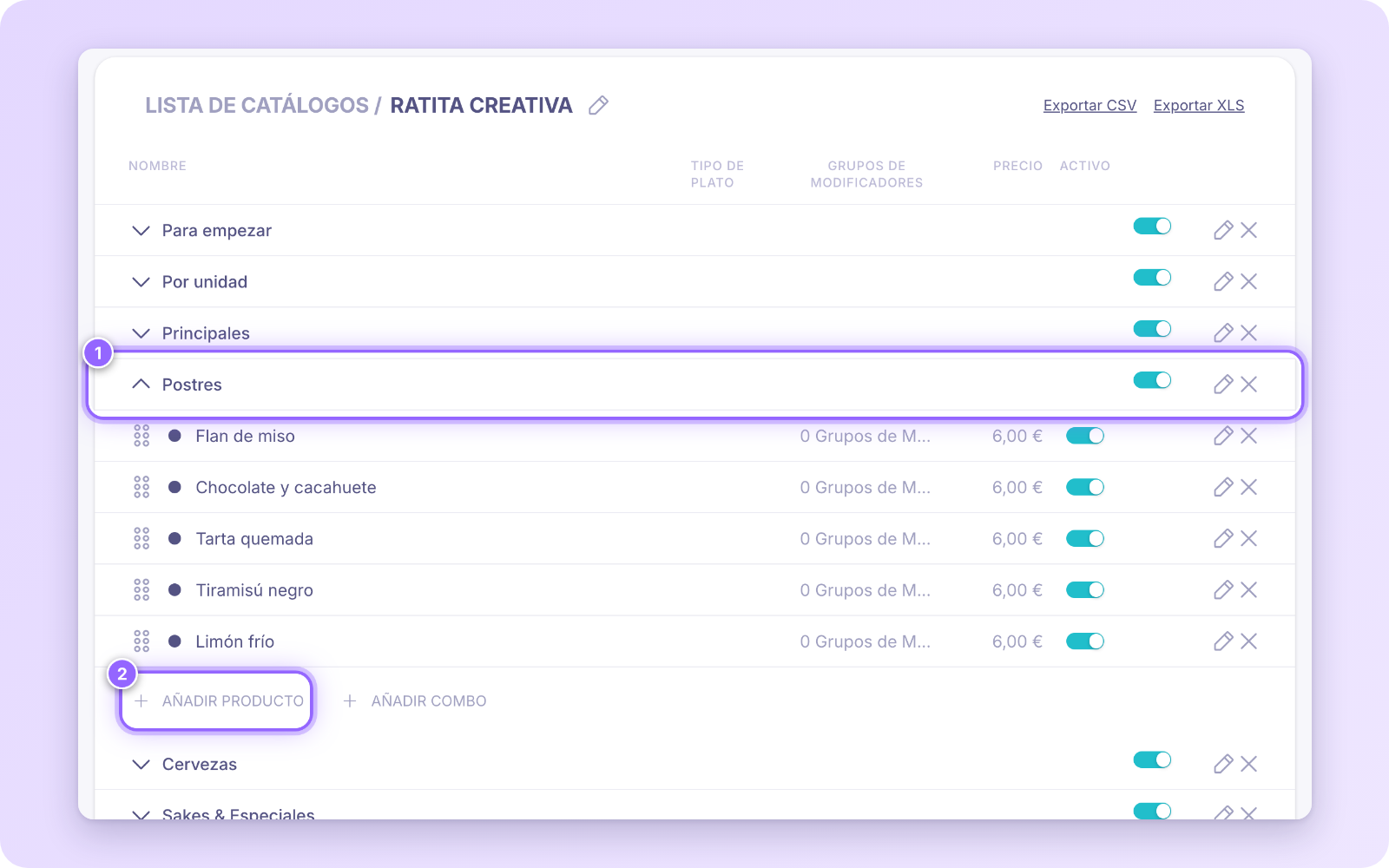The height and width of the screenshot is (868, 1389).
Task: Deactivate the Tarta quemada toggle
Action: [1085, 538]
